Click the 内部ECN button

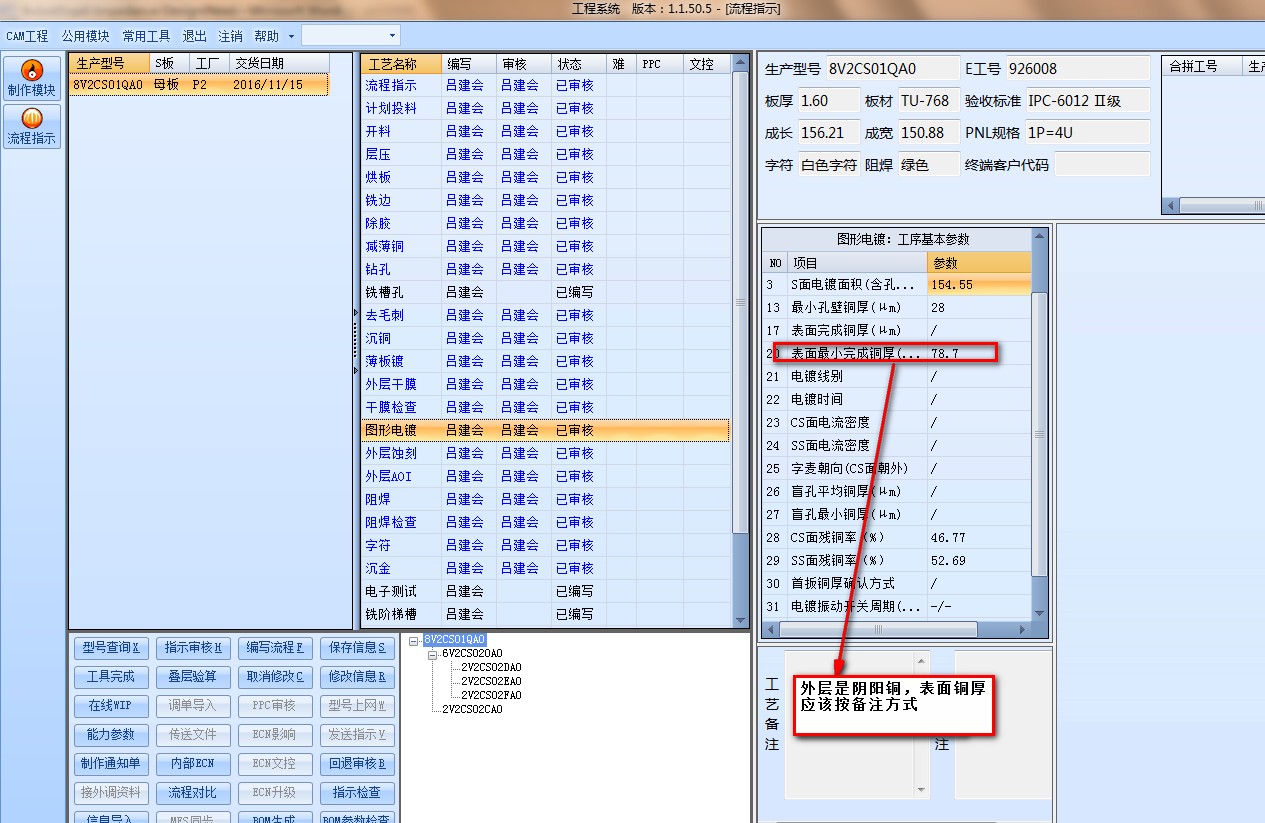click(192, 764)
